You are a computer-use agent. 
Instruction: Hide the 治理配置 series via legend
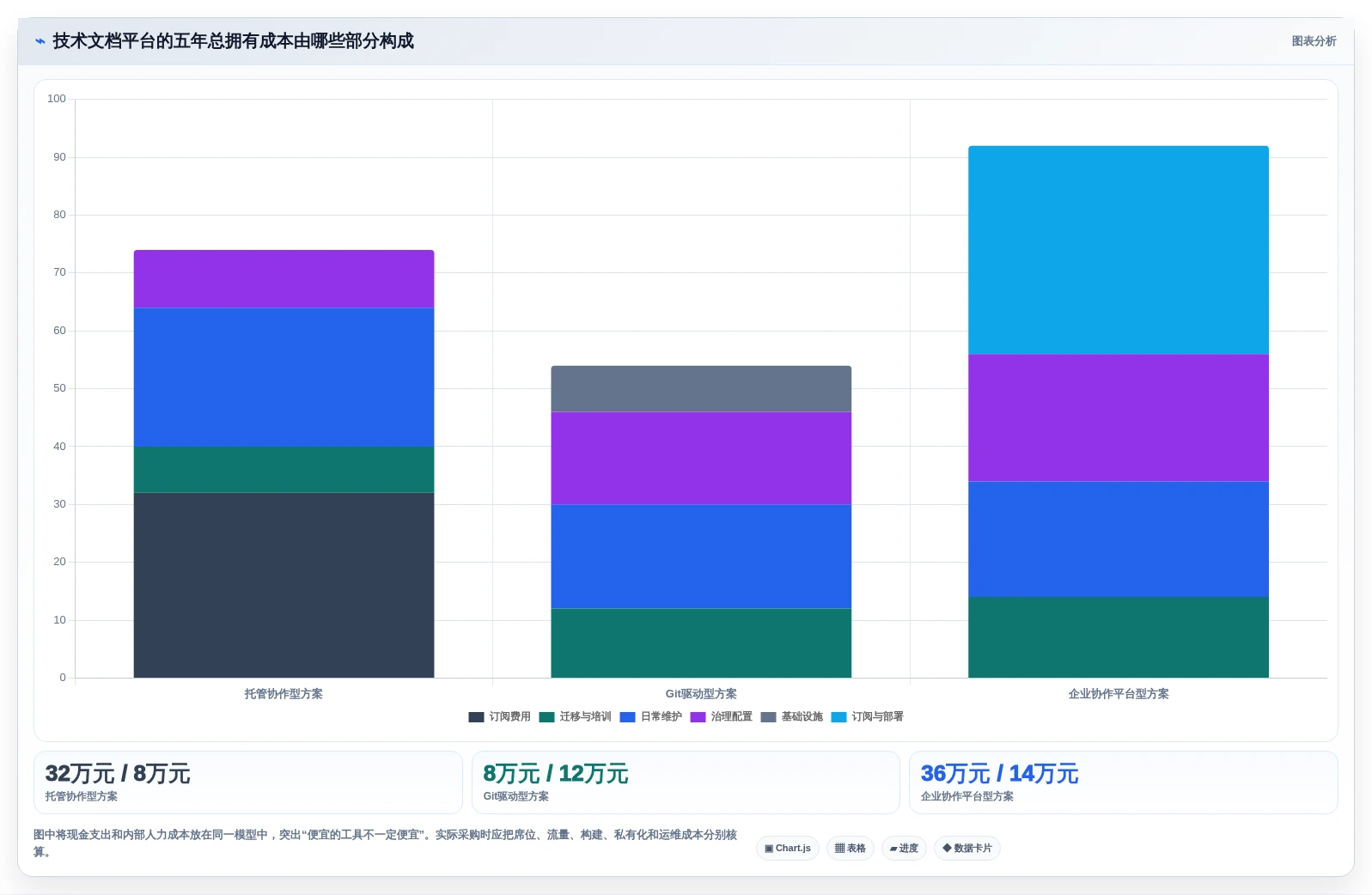pos(722,717)
